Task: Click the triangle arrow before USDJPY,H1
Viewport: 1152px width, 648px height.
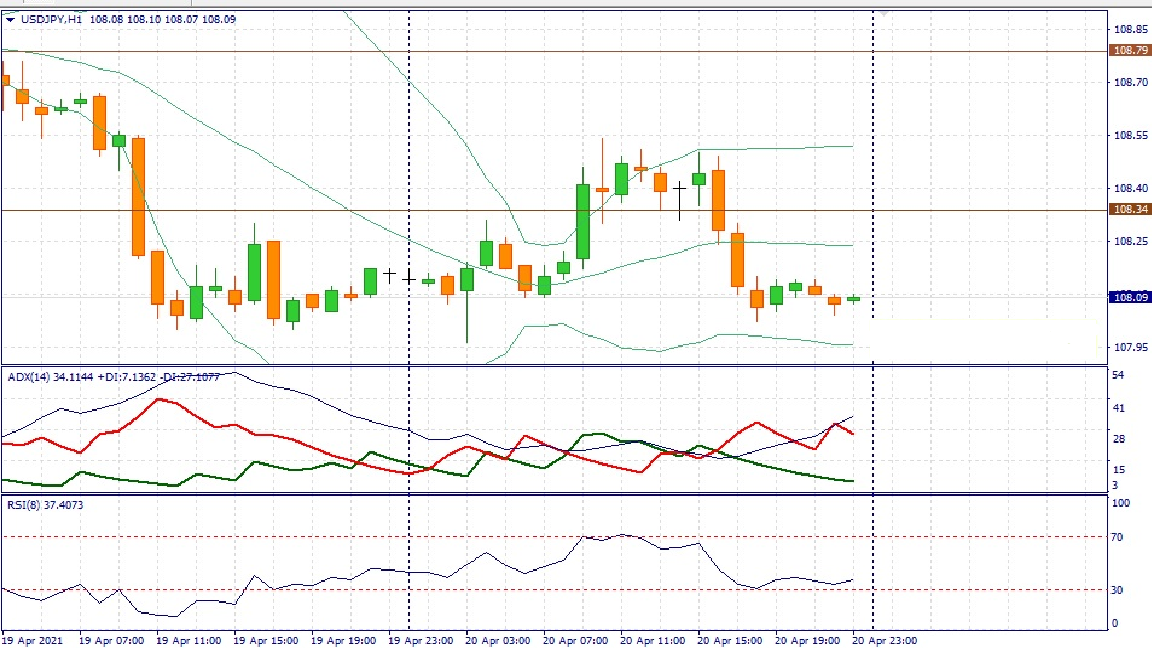Action: [10, 19]
